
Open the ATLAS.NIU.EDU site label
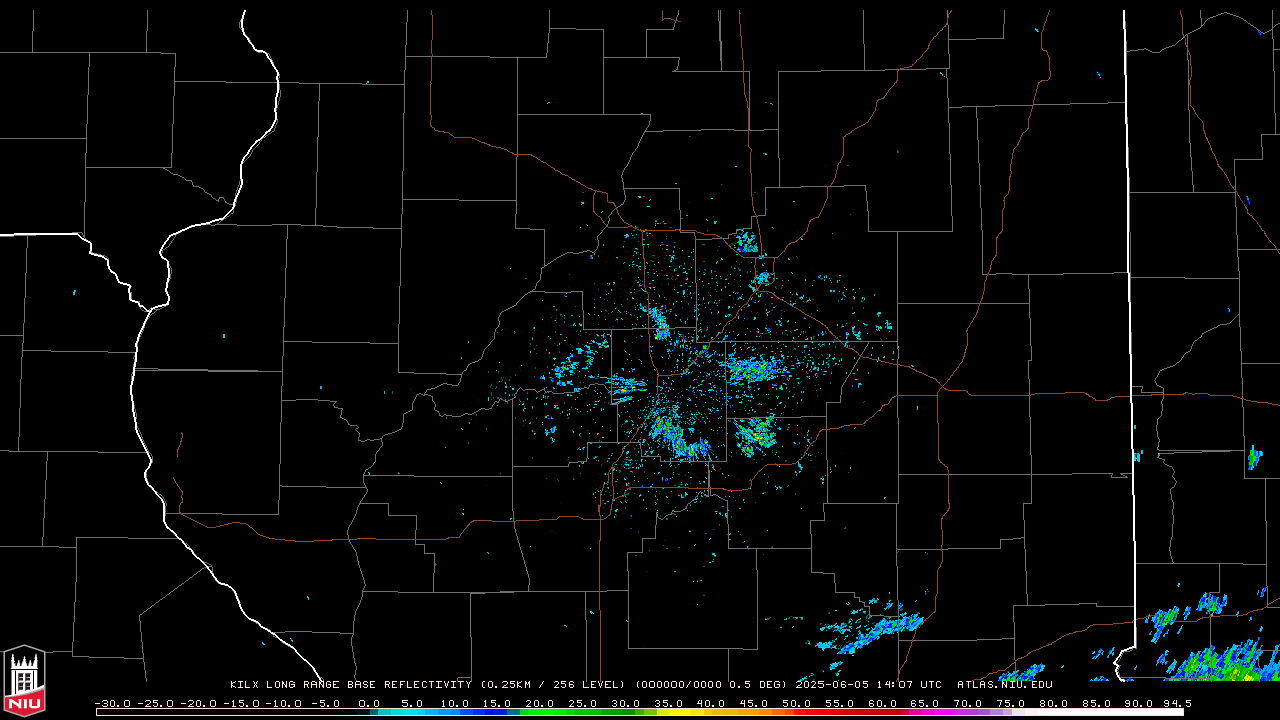1005,685
